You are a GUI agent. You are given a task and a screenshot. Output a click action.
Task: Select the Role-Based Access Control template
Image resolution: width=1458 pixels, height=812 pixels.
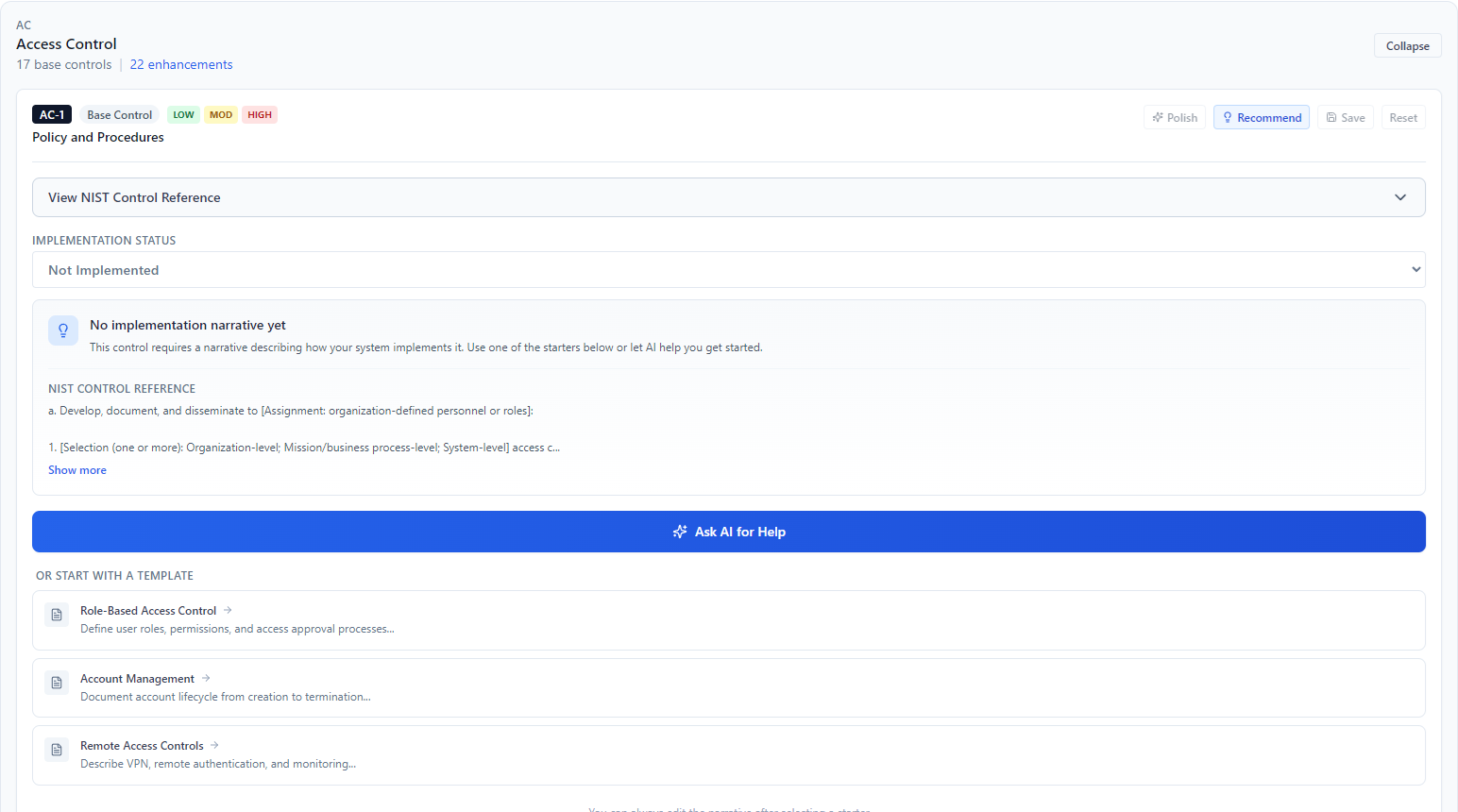(x=729, y=620)
